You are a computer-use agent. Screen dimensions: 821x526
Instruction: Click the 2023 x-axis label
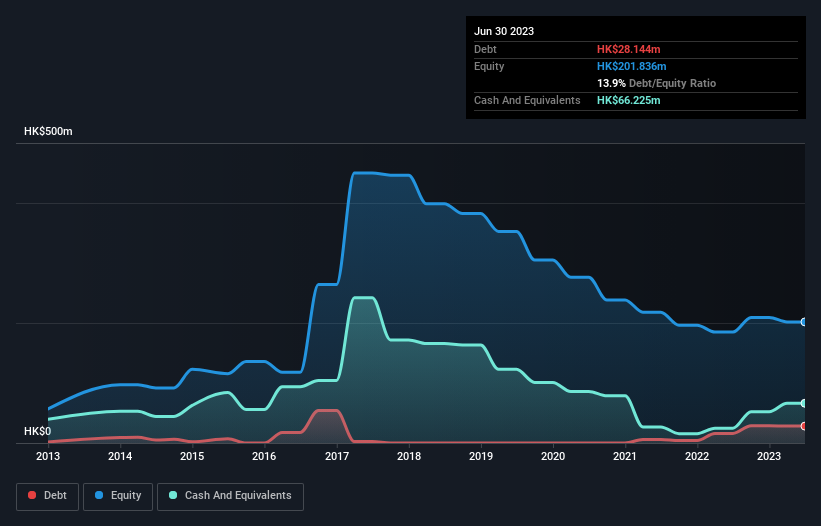(769, 456)
